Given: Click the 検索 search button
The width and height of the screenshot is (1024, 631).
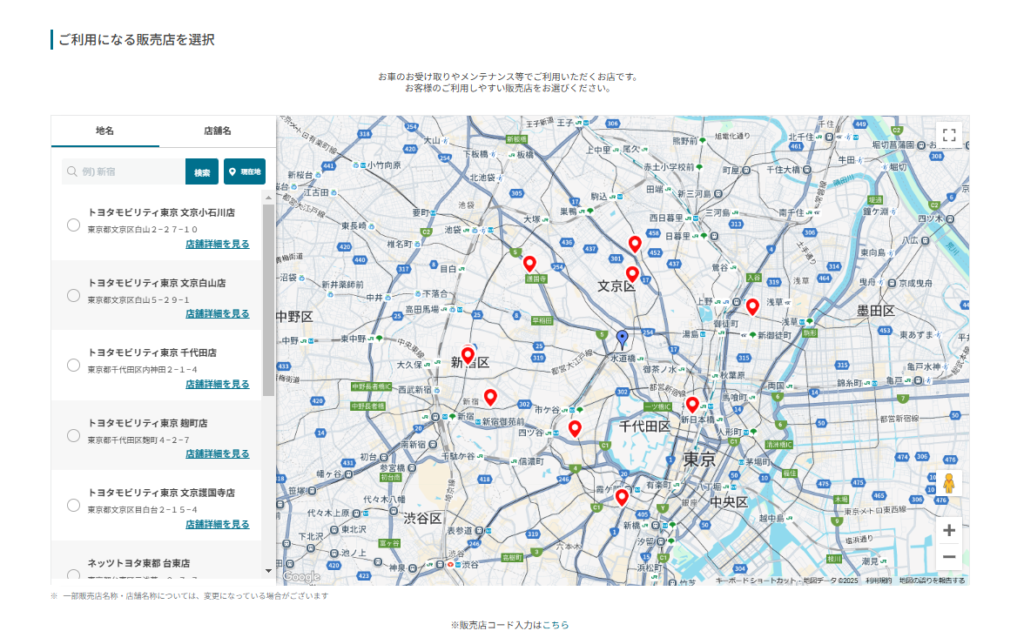Looking at the screenshot, I should click(202, 172).
